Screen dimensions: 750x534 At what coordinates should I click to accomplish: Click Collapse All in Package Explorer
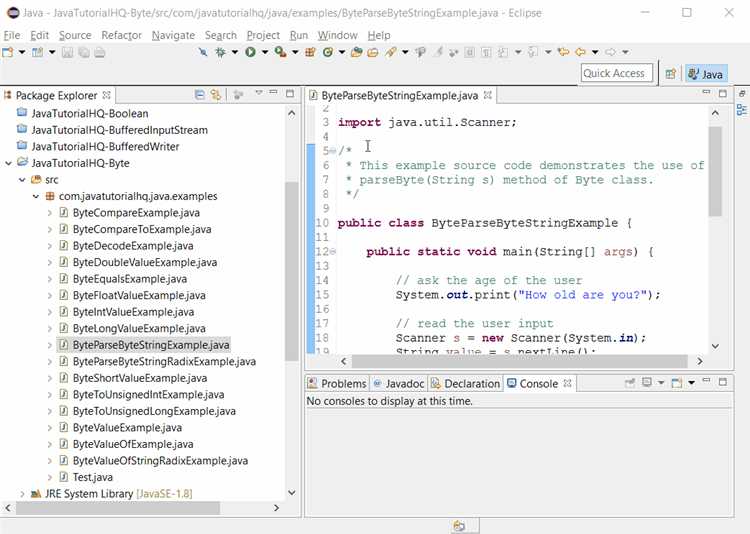point(200,95)
